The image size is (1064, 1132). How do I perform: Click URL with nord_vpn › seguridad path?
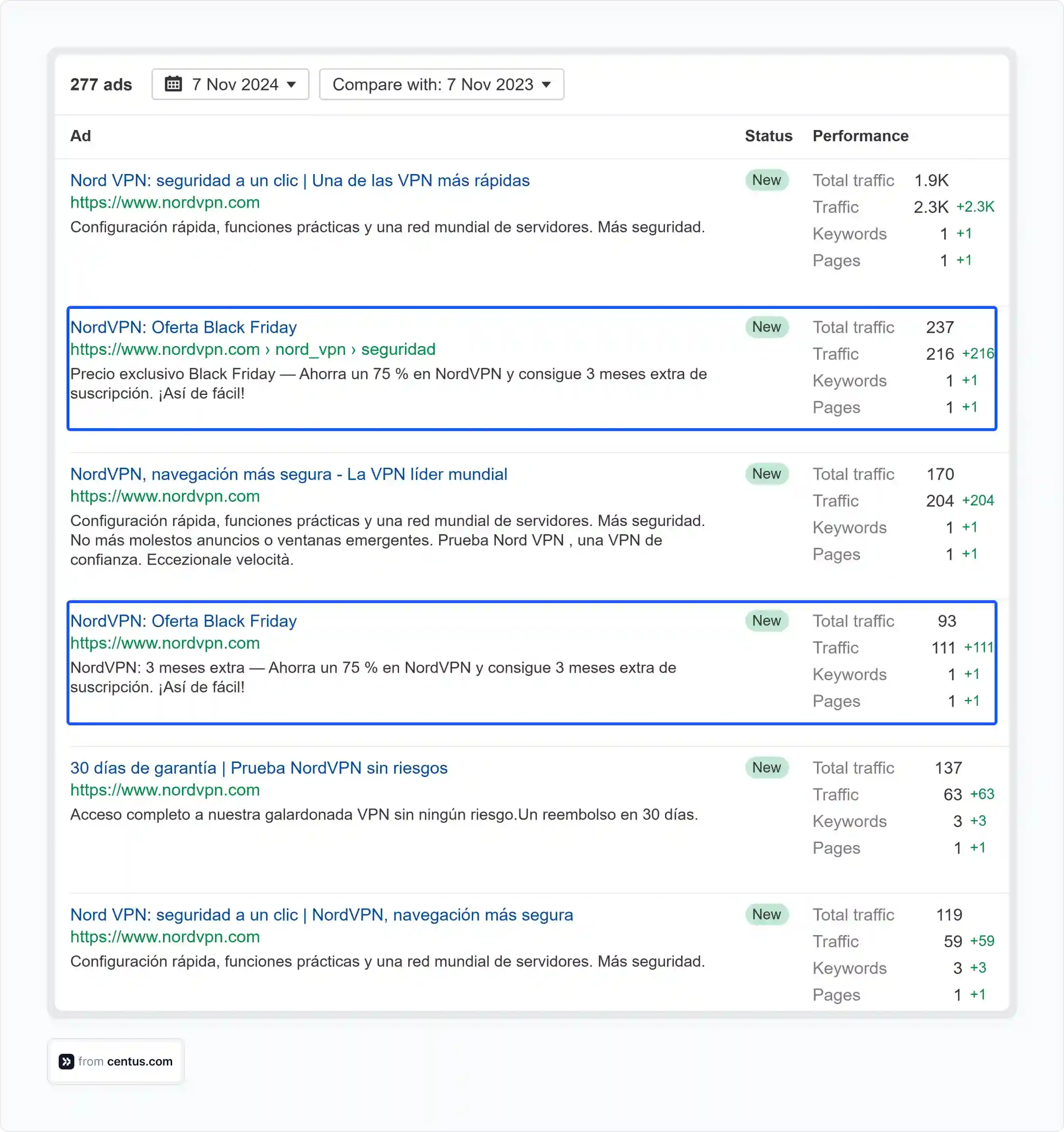(x=252, y=349)
